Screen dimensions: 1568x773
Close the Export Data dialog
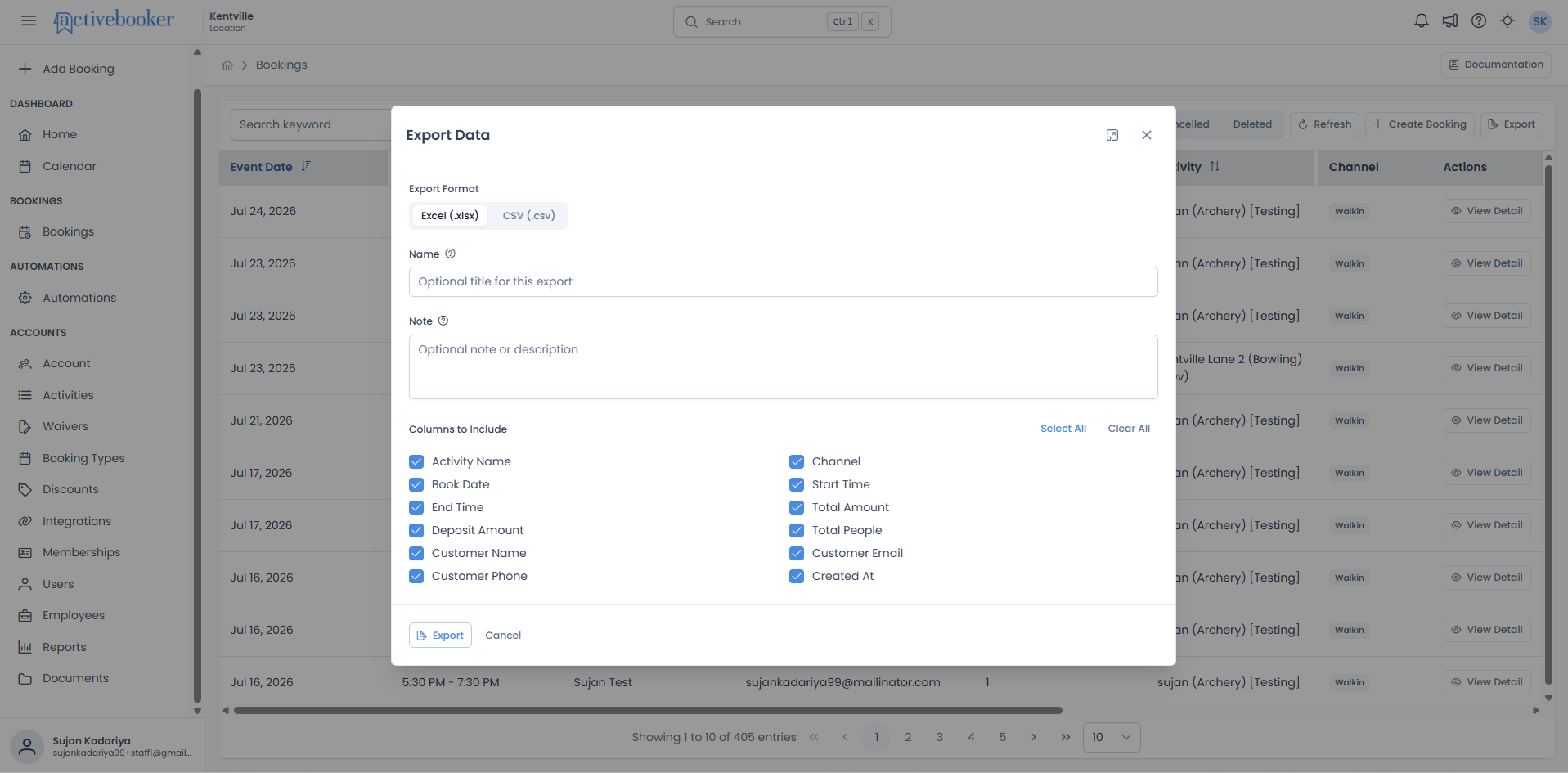click(x=1147, y=135)
